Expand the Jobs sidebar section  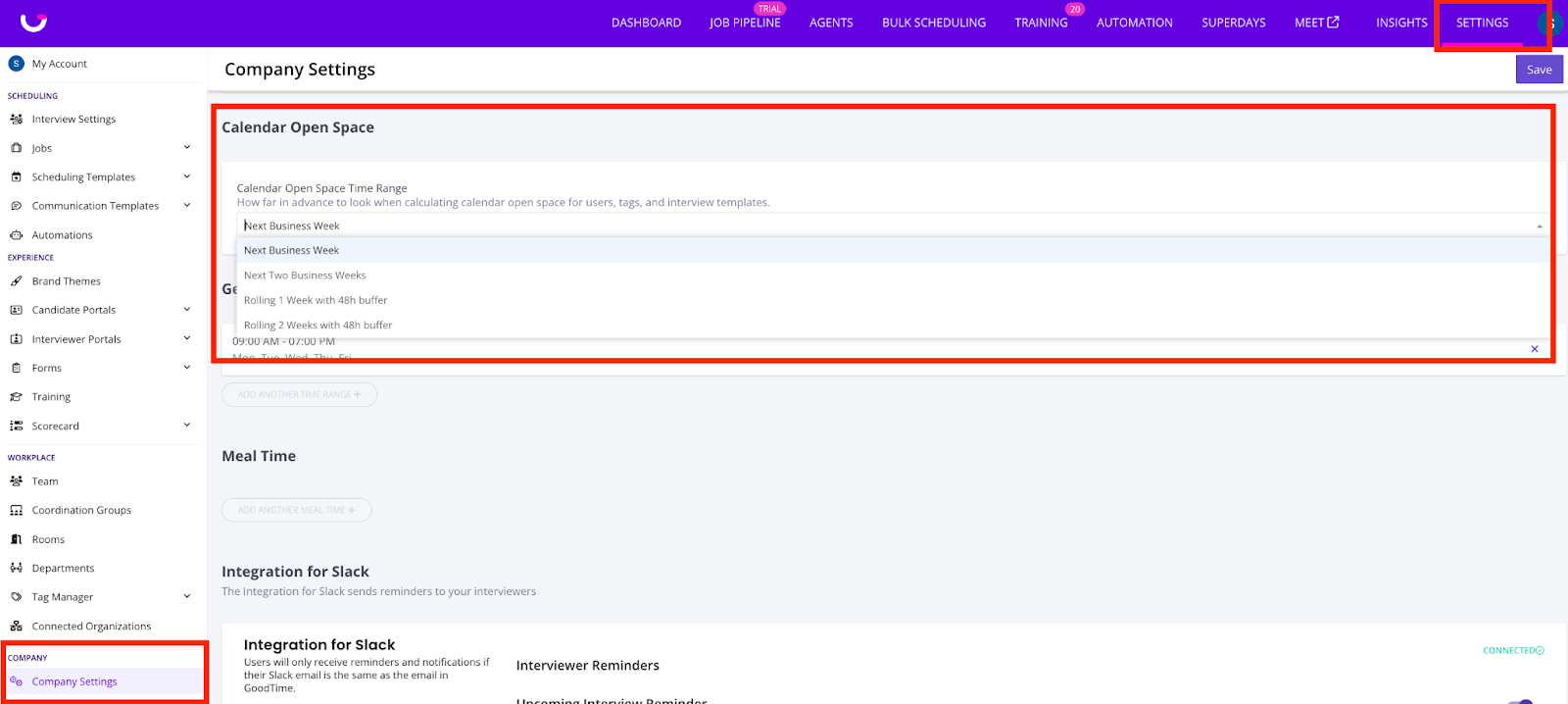pyautogui.click(x=187, y=147)
